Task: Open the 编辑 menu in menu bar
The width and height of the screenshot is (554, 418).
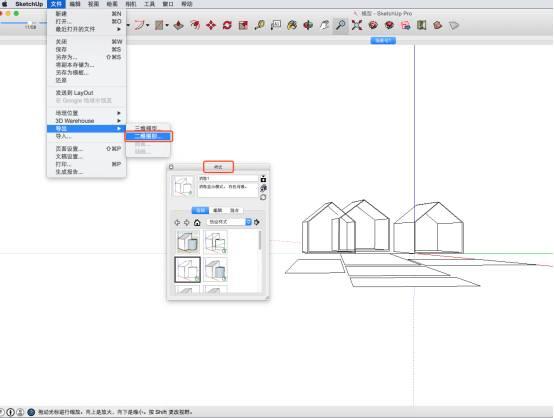Action: [x=75, y=4]
